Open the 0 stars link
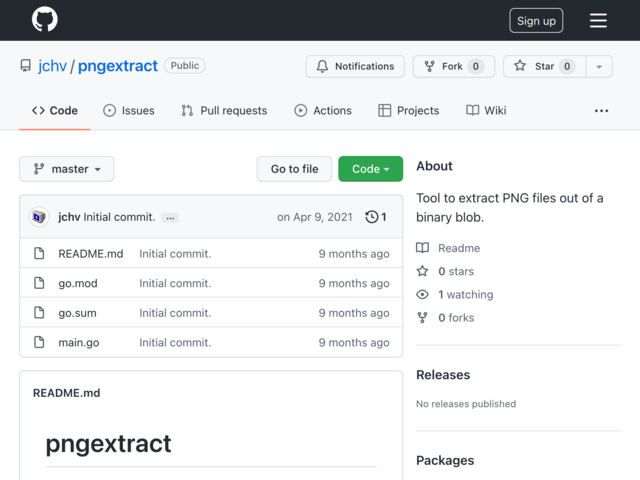Viewport: 640px width, 480px height. tap(456, 271)
